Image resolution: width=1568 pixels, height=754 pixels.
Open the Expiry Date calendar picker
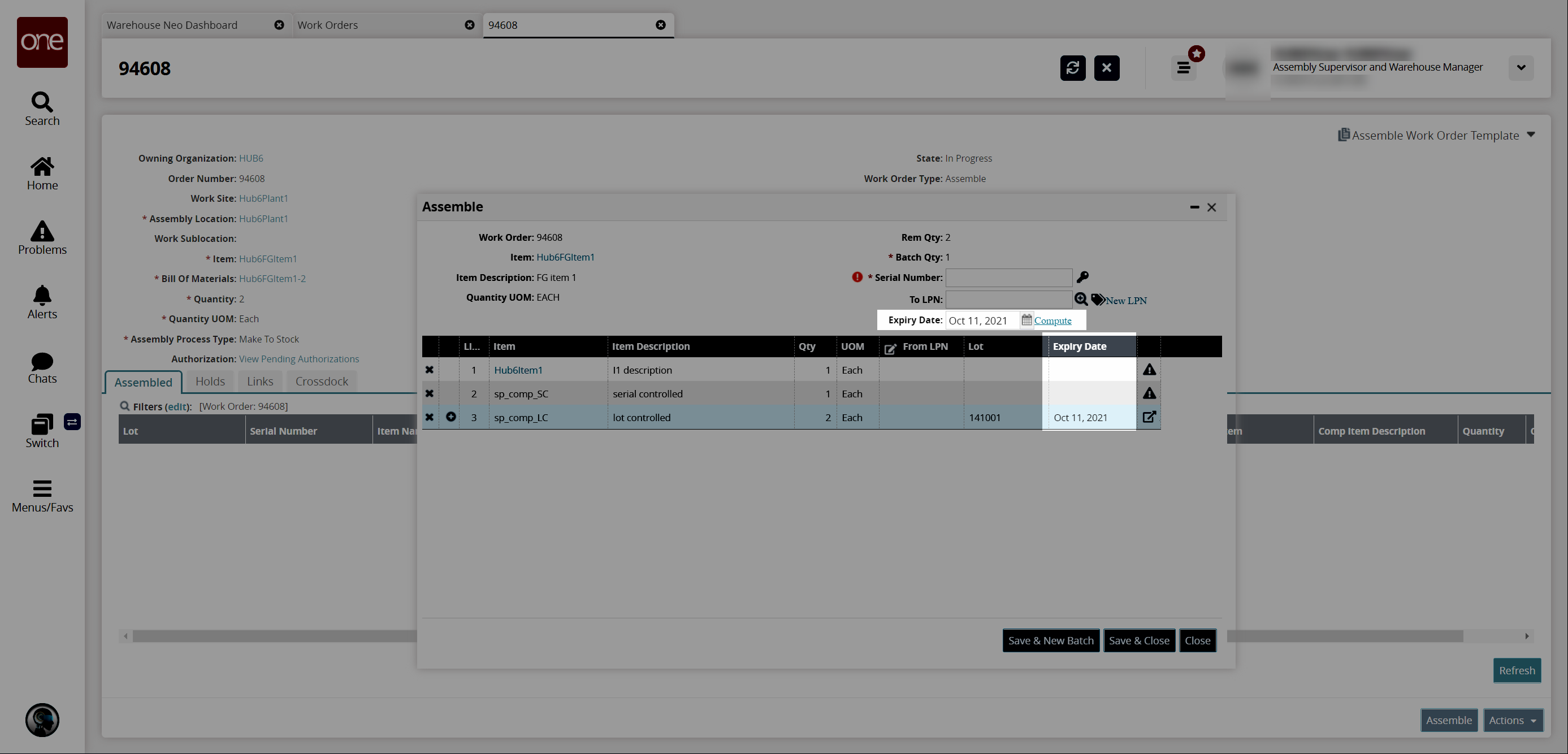1026,320
